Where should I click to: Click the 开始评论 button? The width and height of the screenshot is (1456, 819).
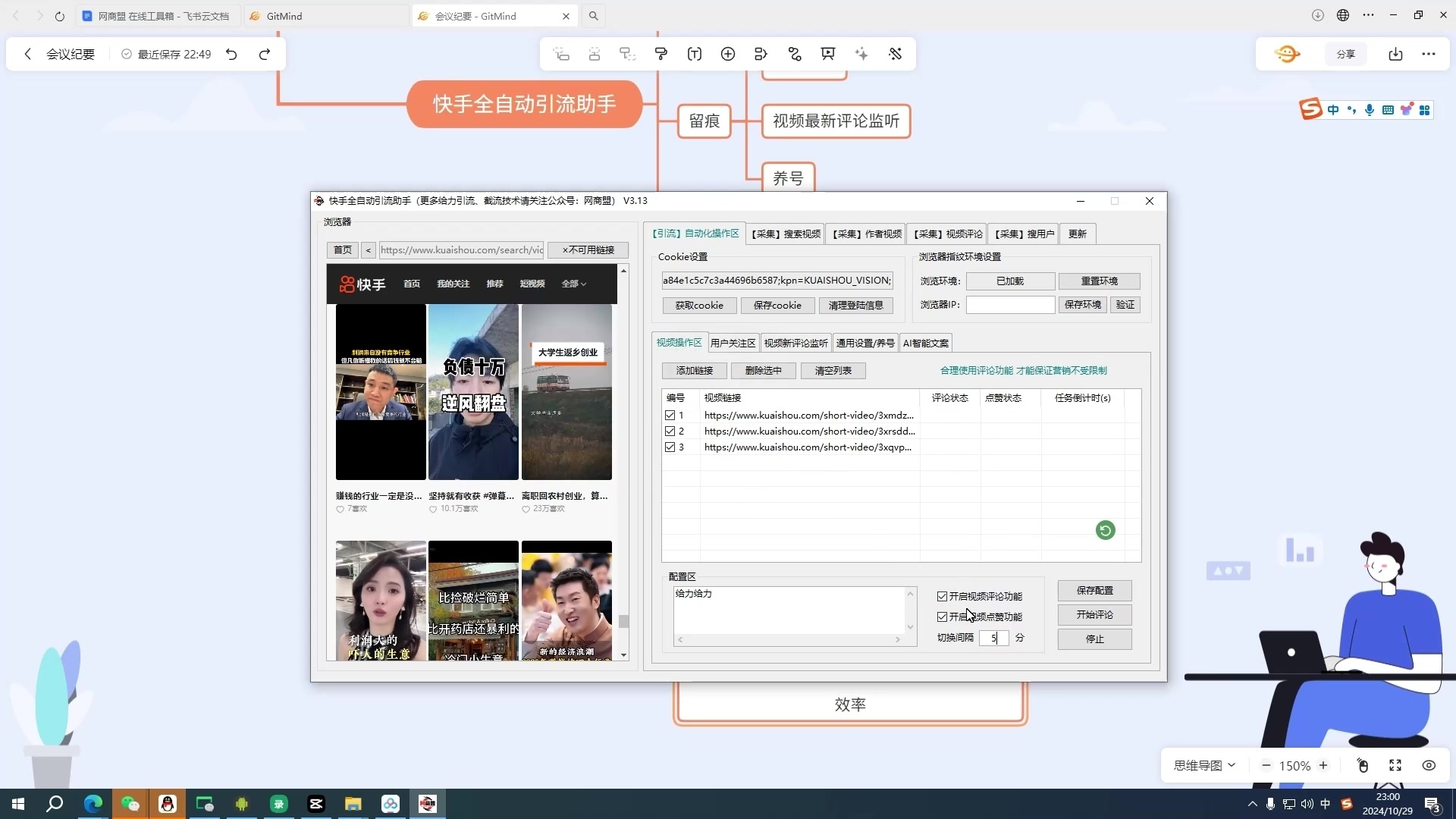1095,615
